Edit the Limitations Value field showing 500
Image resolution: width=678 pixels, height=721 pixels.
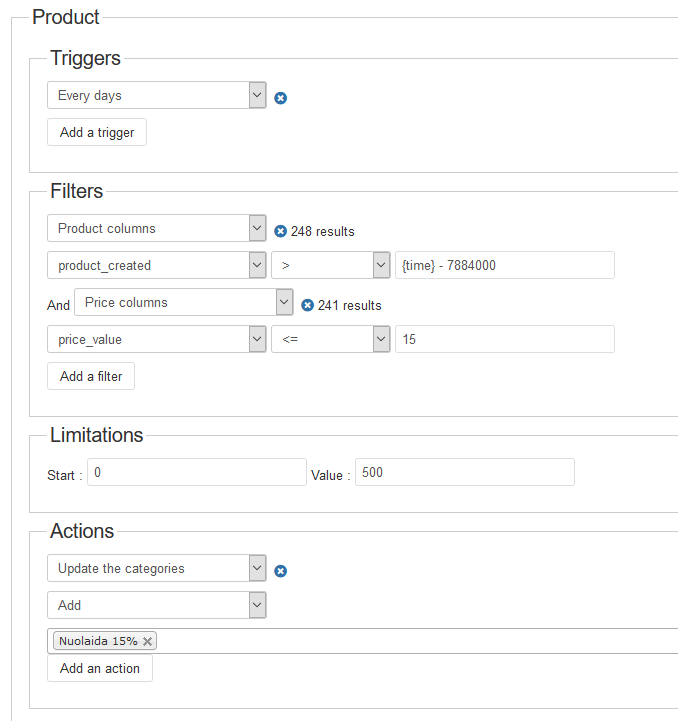[464, 472]
